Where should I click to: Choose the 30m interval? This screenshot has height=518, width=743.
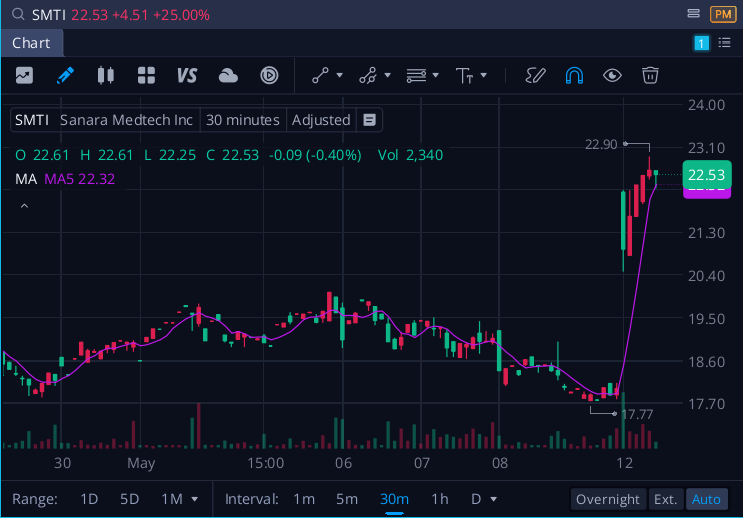coord(394,499)
